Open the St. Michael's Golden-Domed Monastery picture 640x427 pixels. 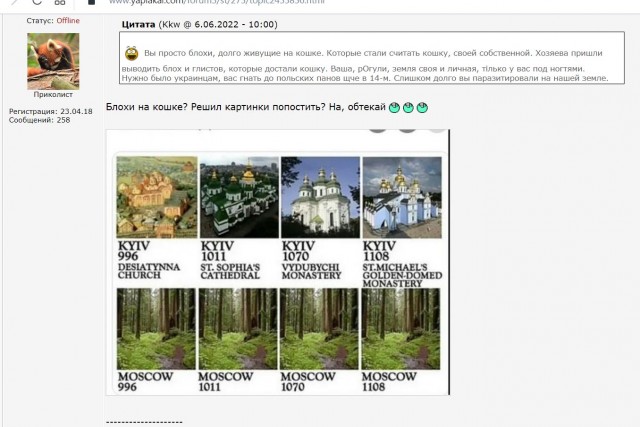point(402,197)
